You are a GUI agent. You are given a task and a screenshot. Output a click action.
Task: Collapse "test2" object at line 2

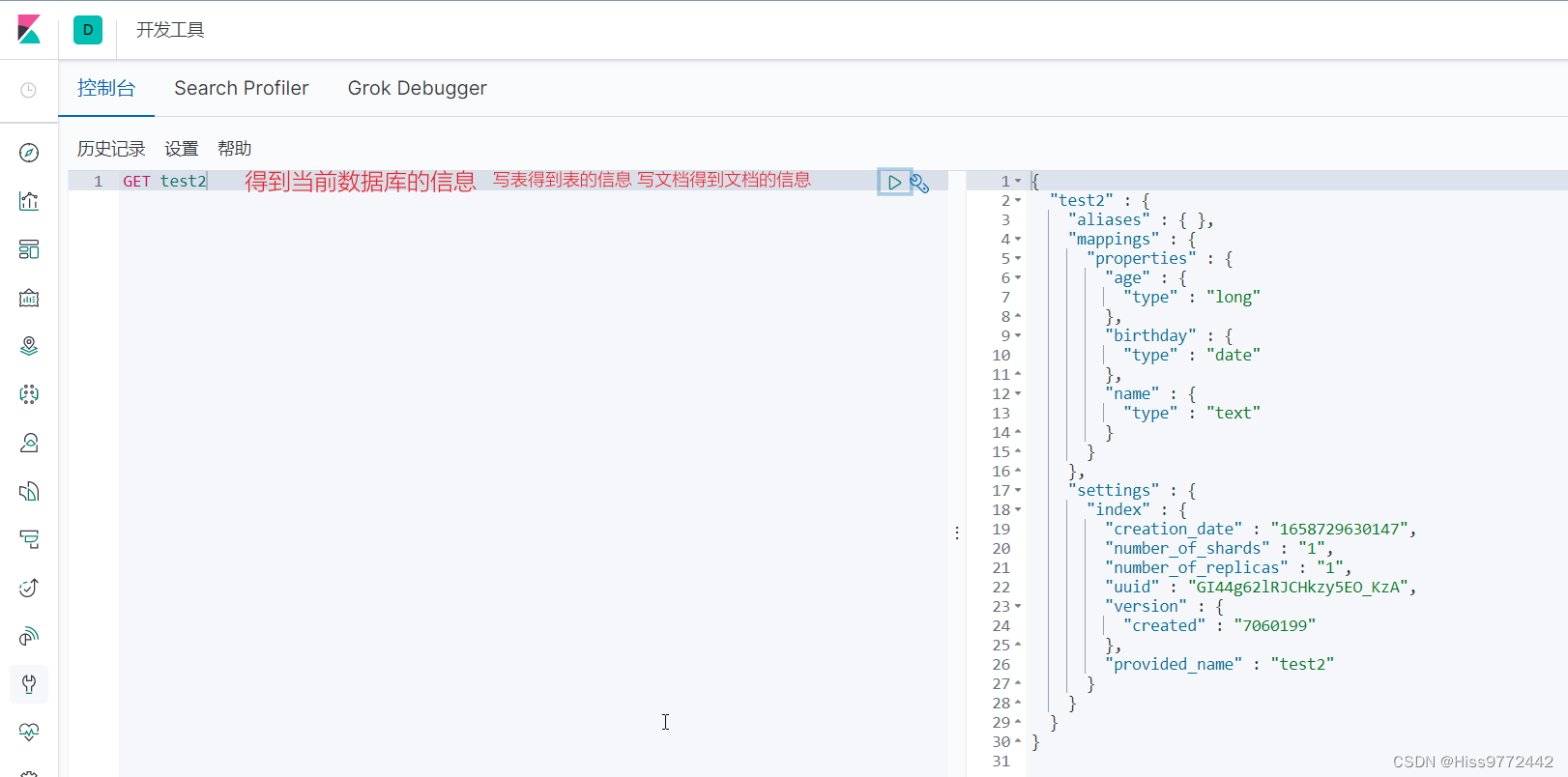coord(1018,200)
